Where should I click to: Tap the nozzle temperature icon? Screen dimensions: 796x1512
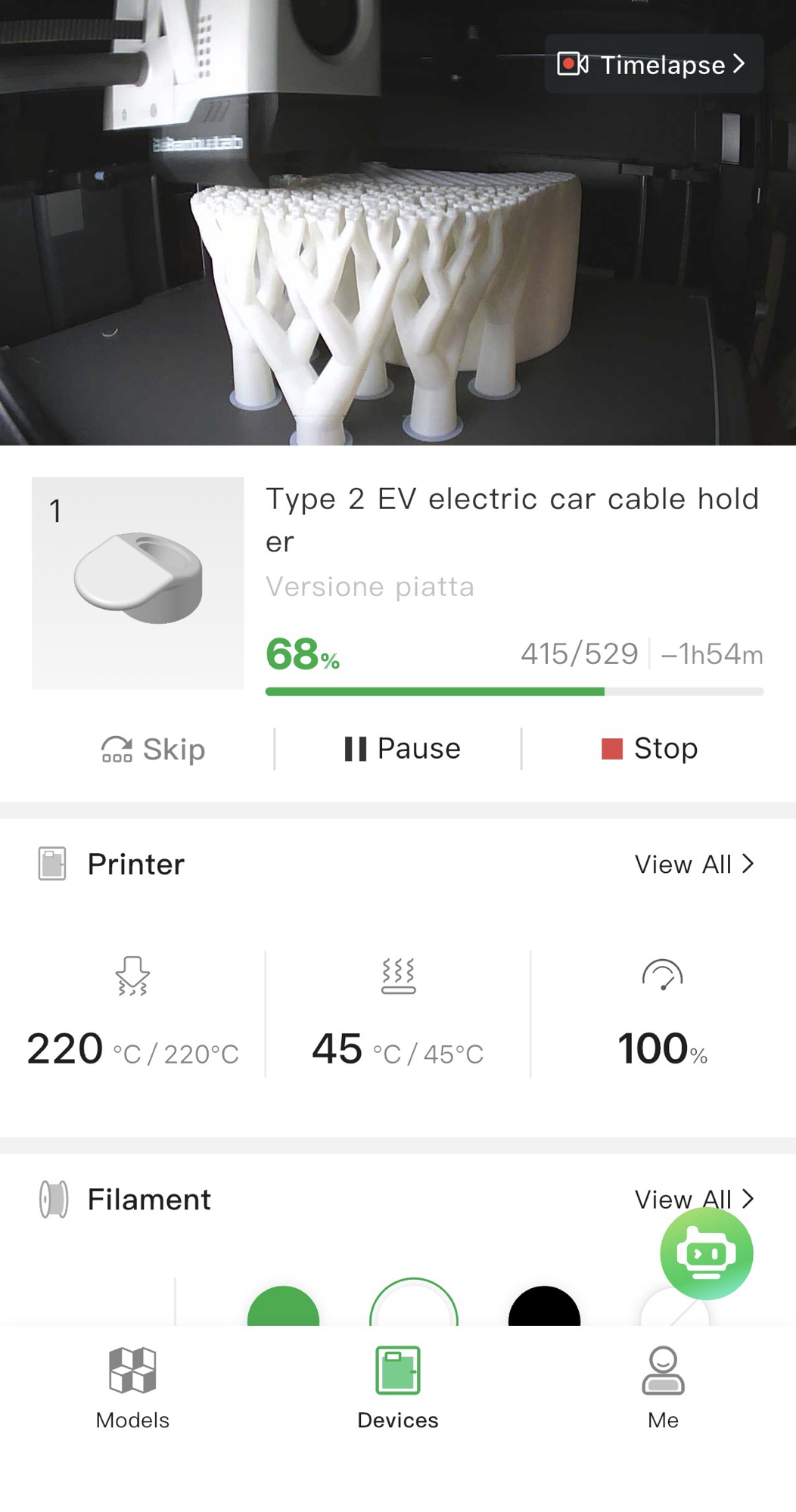tap(132, 975)
